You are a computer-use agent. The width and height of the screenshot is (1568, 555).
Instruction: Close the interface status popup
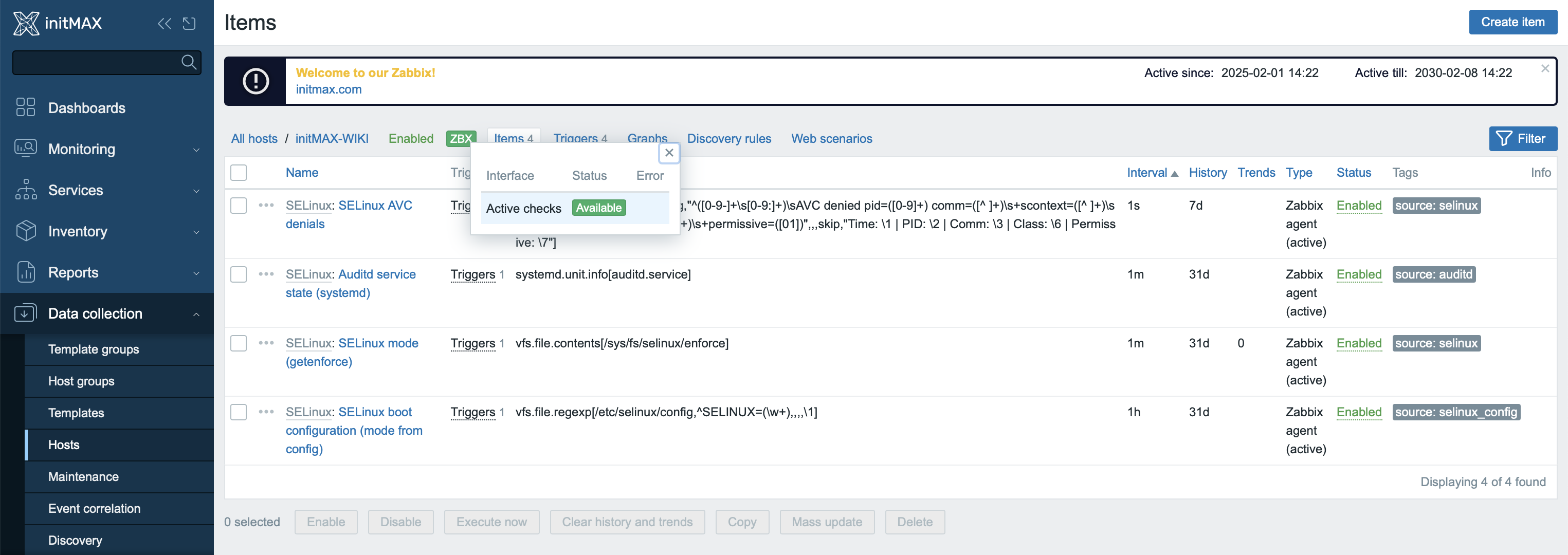point(669,153)
